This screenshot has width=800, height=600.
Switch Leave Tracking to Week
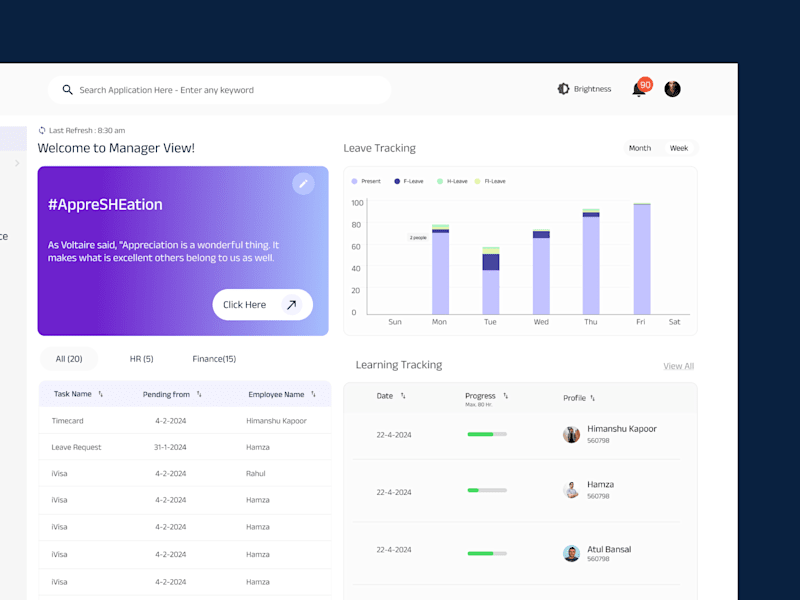tap(679, 148)
